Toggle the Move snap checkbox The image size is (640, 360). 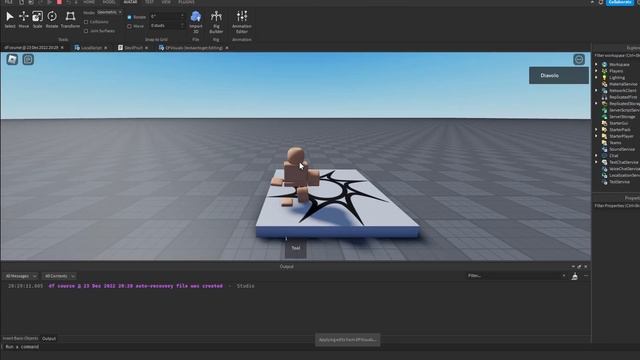click(x=129, y=26)
